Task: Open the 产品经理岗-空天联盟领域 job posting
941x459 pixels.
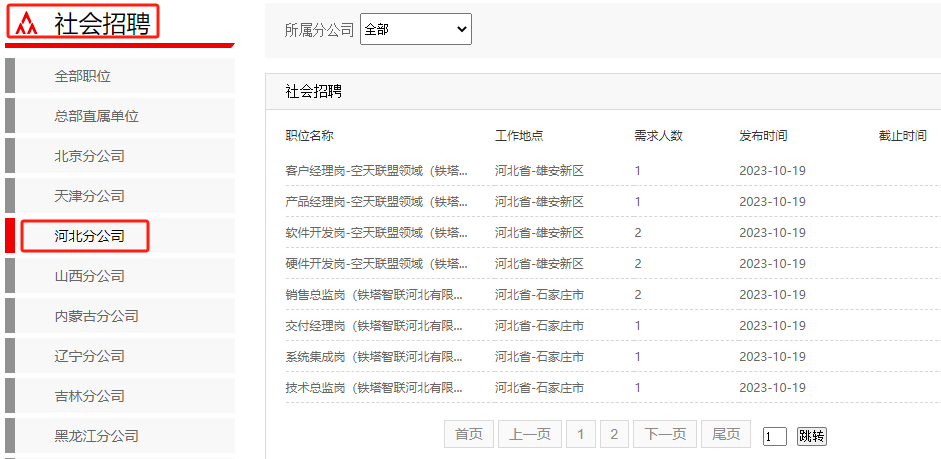Action: point(377,202)
